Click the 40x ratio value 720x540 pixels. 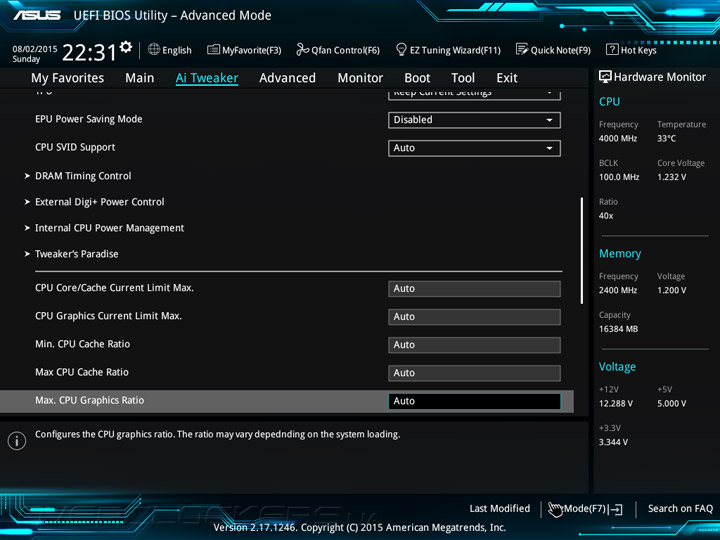pos(606,216)
